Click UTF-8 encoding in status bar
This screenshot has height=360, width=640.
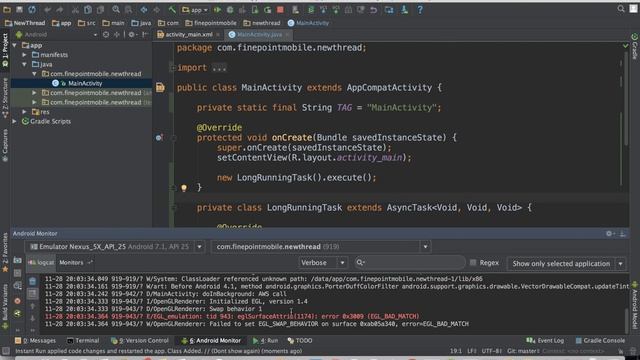click(492, 351)
